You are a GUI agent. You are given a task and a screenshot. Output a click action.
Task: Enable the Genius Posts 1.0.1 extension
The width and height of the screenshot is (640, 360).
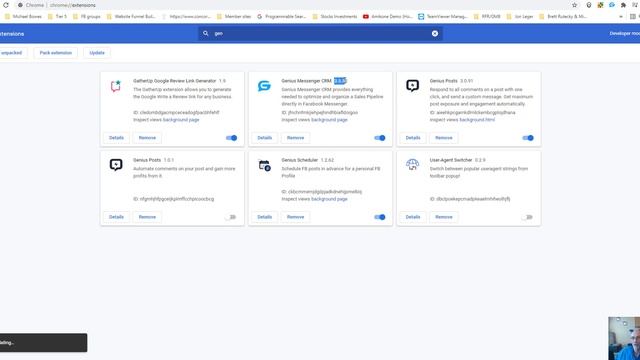pyautogui.click(x=231, y=217)
